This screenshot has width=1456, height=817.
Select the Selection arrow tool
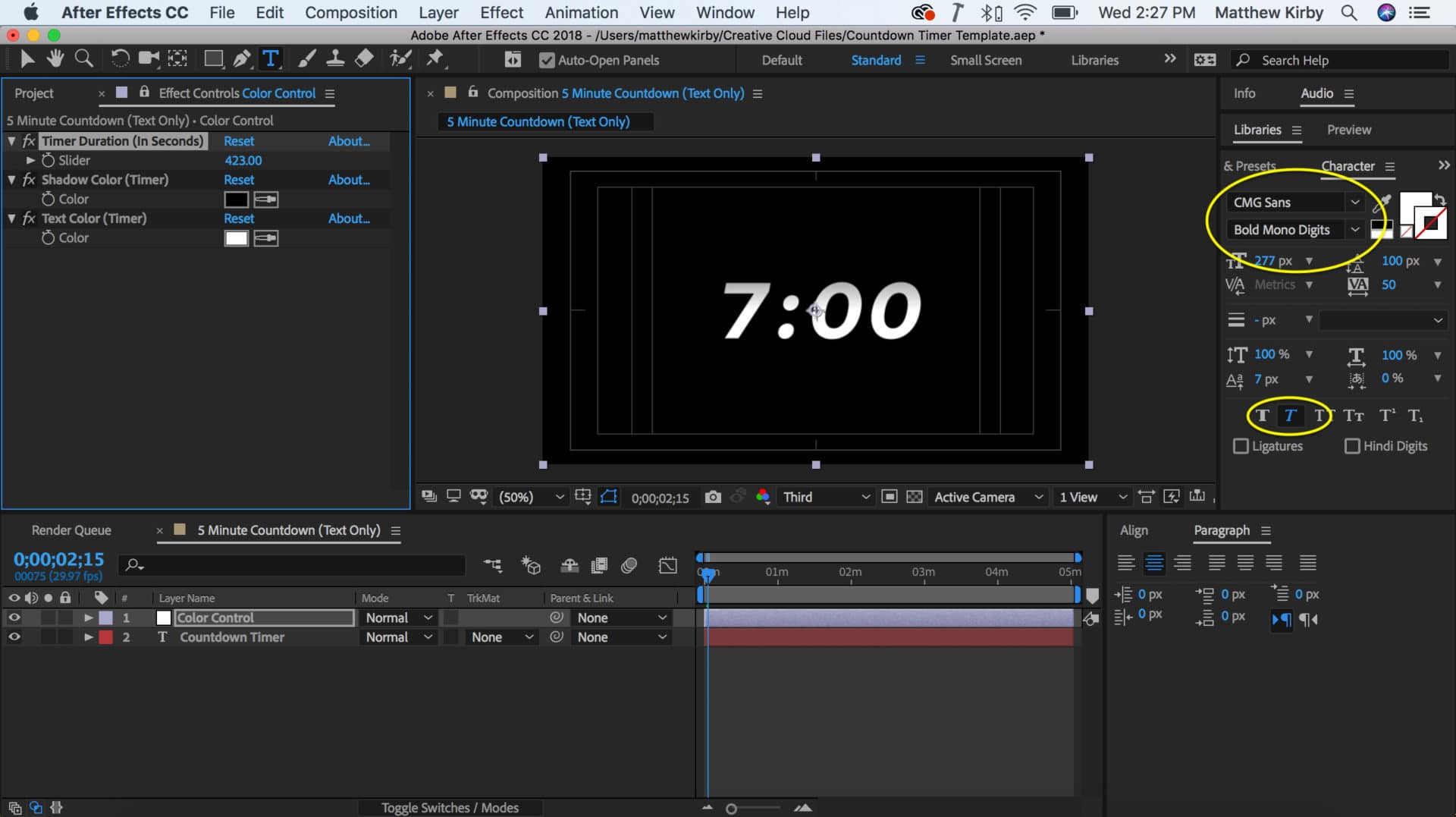(27, 58)
